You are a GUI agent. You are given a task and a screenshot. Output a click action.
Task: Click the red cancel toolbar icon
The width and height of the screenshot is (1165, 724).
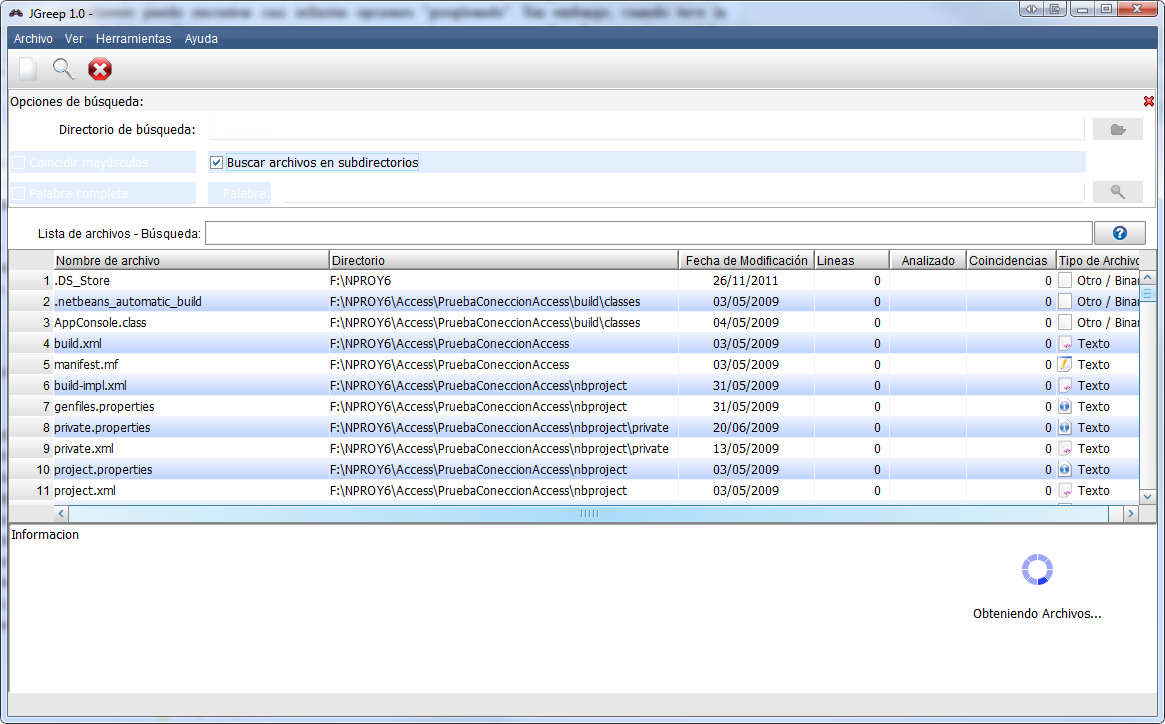coord(100,69)
